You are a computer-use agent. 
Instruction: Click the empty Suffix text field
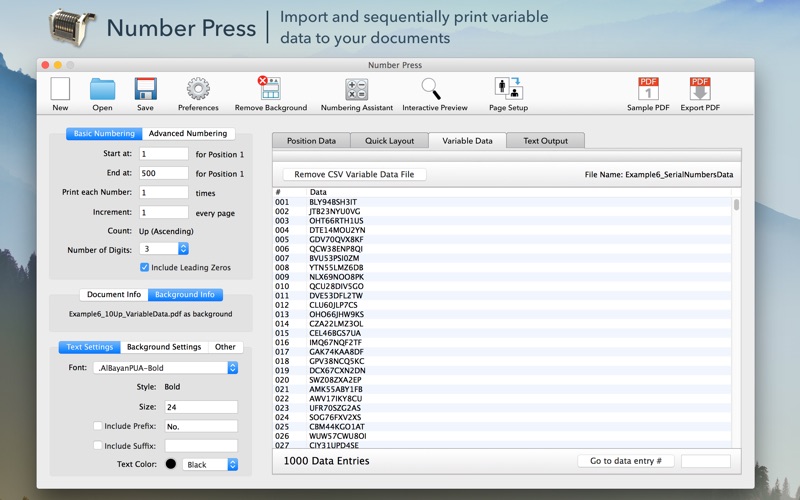(x=201, y=445)
